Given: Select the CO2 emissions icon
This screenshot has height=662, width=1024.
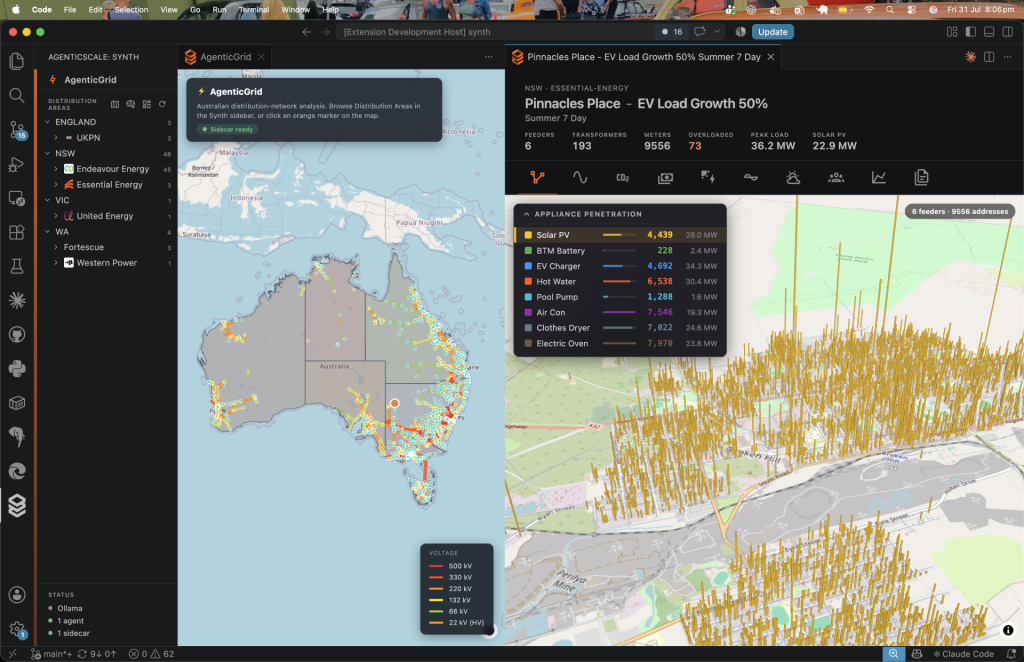Looking at the screenshot, I should pyautogui.click(x=622, y=178).
